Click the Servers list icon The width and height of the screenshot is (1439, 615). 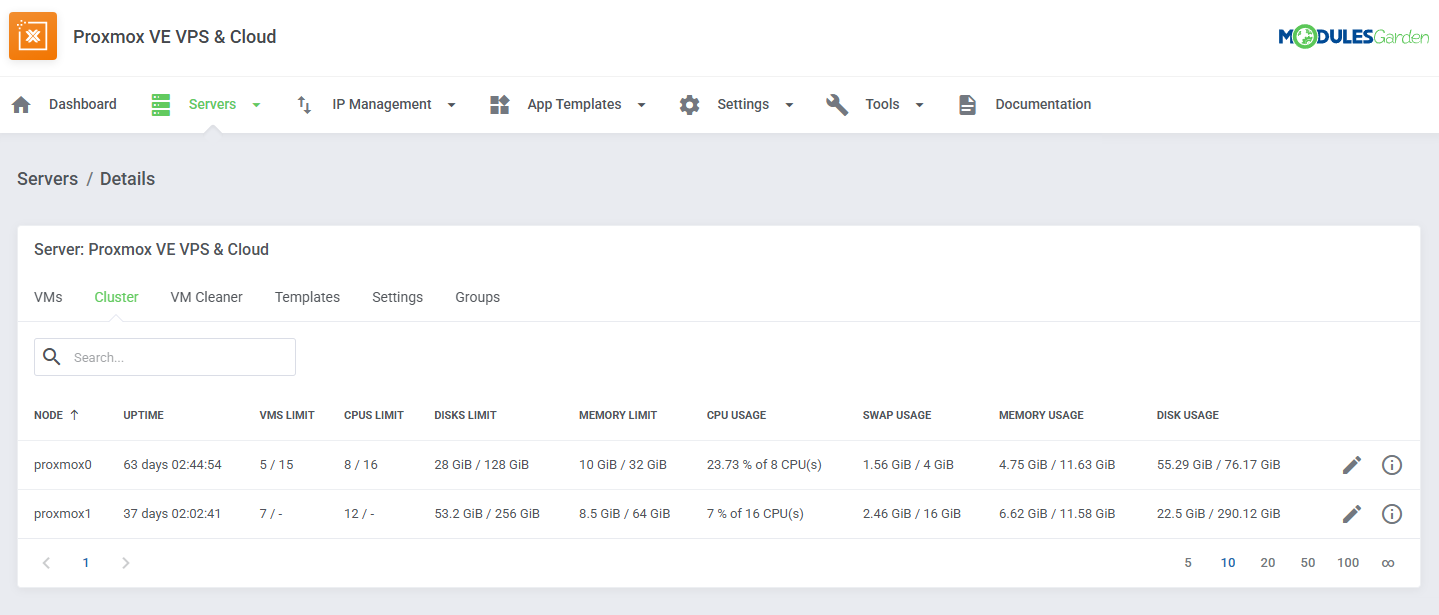pyautogui.click(x=160, y=103)
